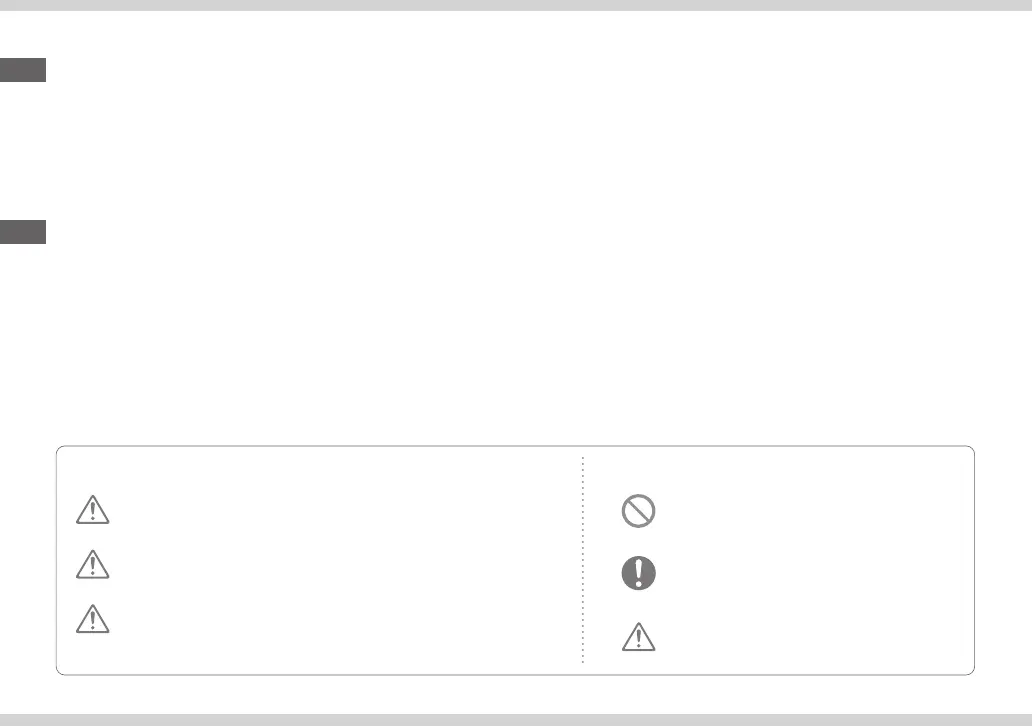Click the empty space above the prohibition icon inside box
Screen dimensions: 1032x726
coord(638,472)
